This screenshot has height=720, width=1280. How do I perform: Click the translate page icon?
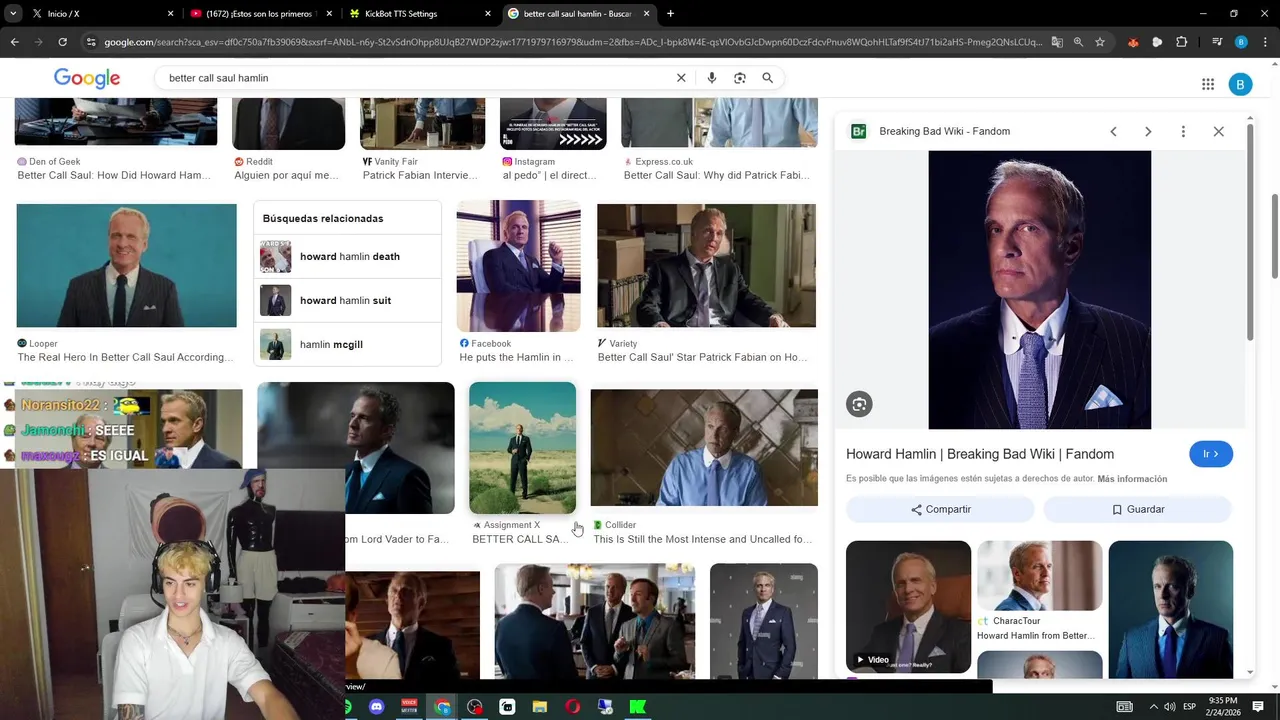[1057, 42]
